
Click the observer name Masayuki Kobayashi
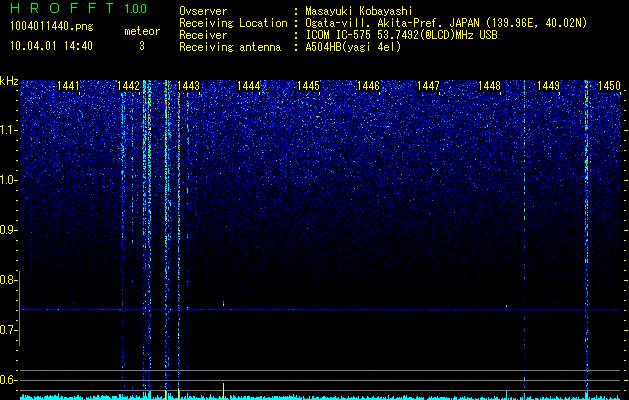[359, 11]
